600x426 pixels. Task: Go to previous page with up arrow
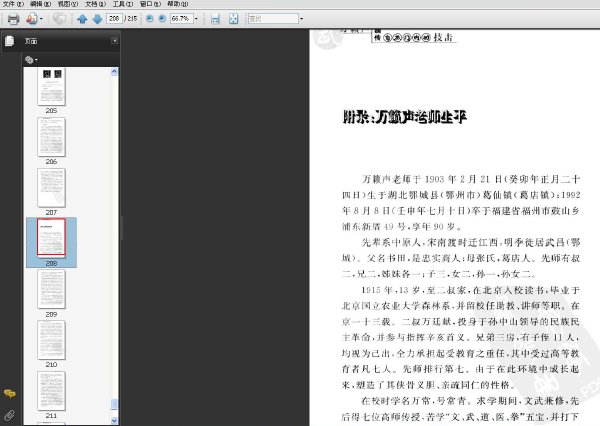coord(82,19)
